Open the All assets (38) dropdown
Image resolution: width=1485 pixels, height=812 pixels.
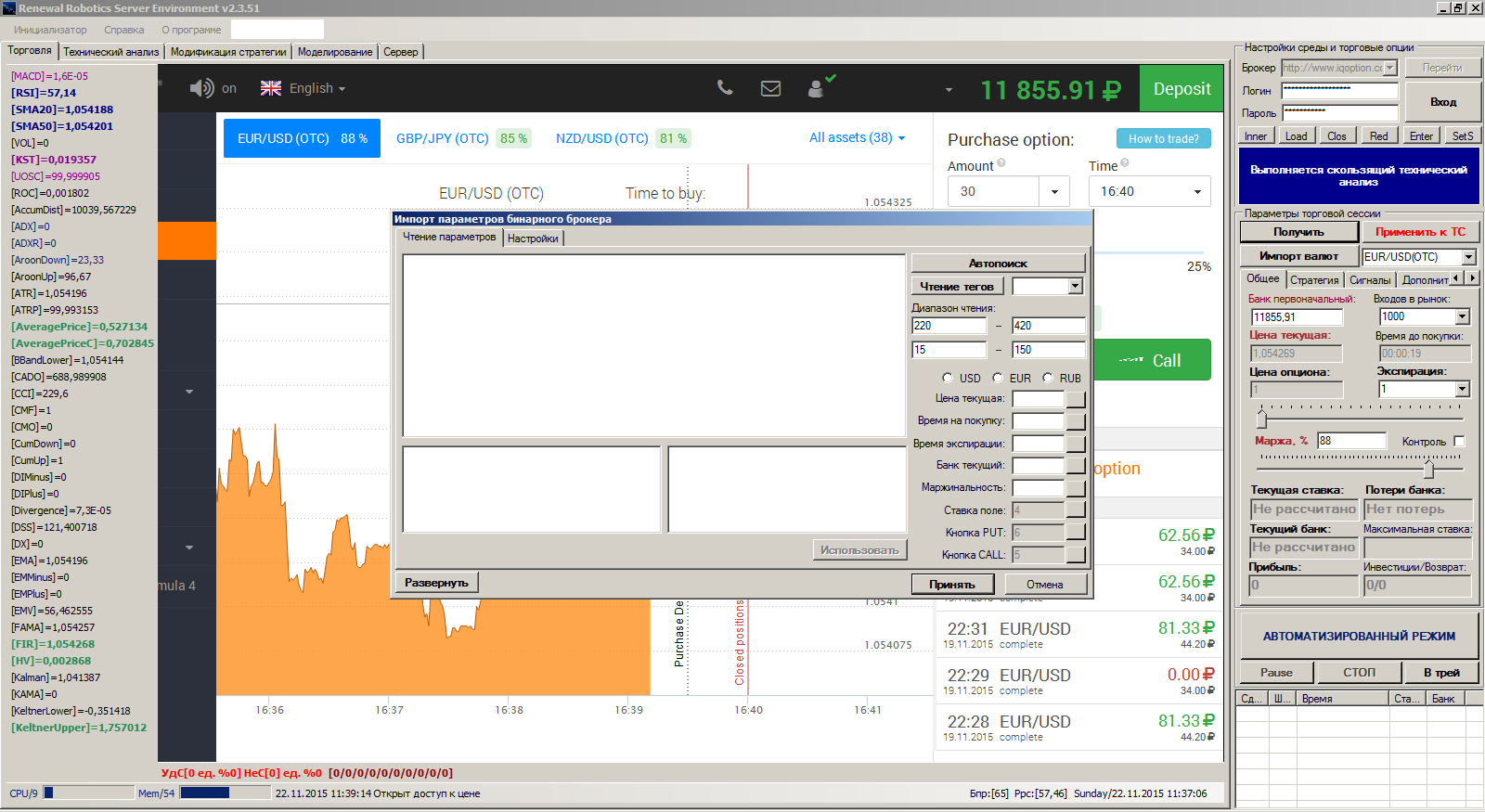857,137
